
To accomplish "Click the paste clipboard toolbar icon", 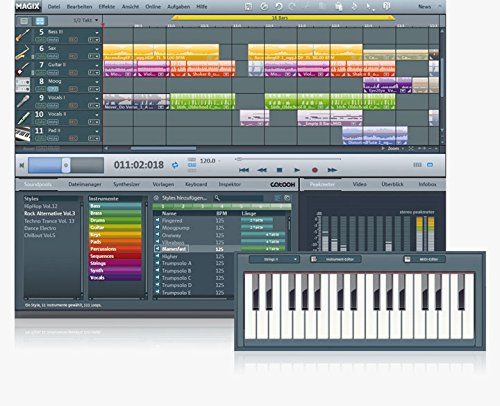I will [339, 6].
